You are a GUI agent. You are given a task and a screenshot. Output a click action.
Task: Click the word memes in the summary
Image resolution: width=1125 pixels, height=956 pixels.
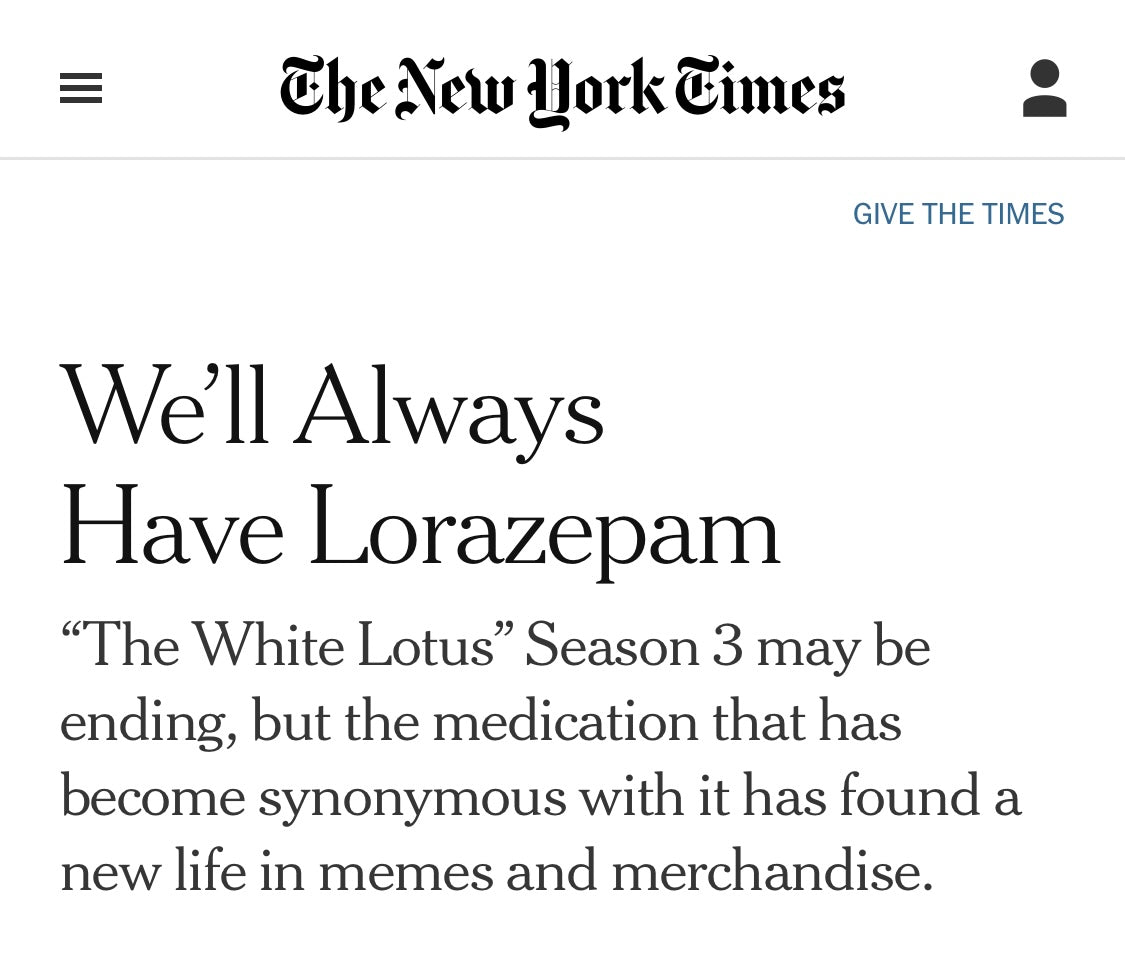tap(406, 872)
